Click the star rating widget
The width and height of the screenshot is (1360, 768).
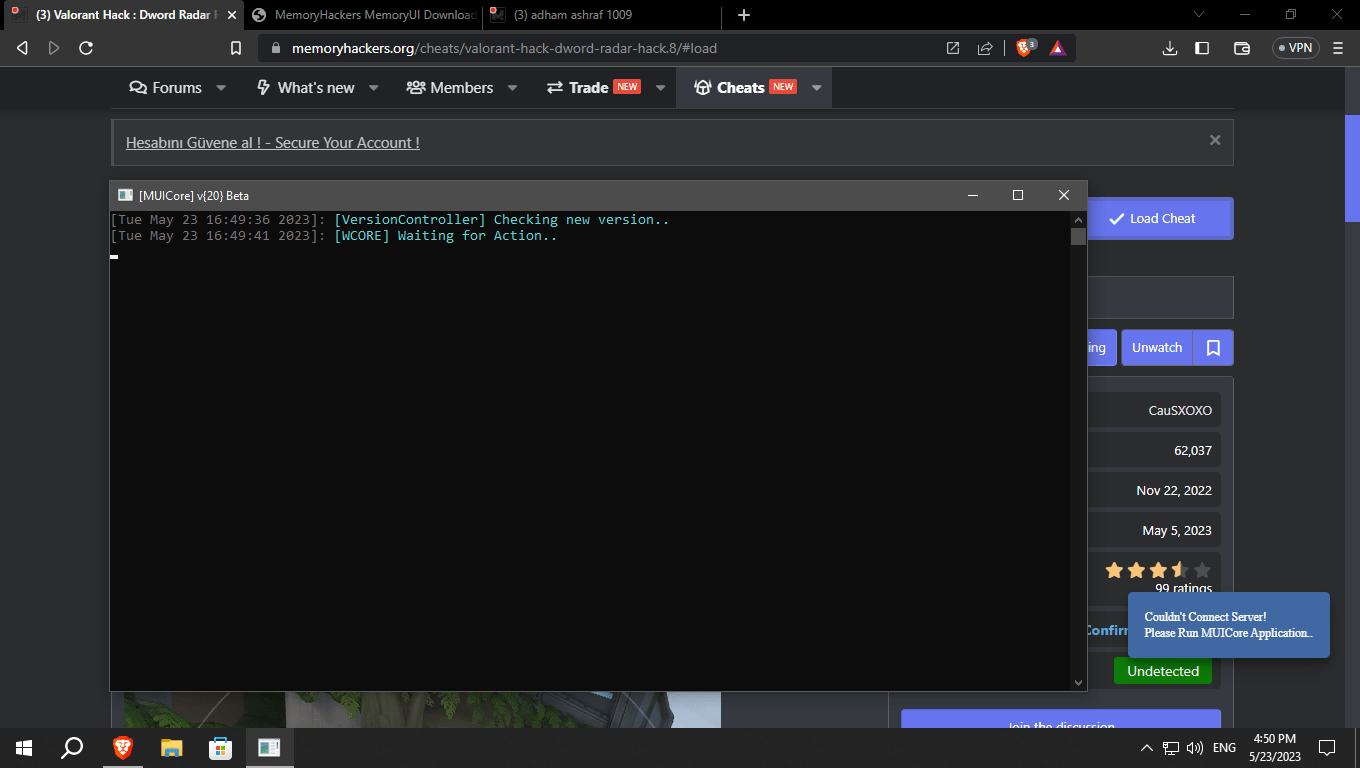(1158, 571)
